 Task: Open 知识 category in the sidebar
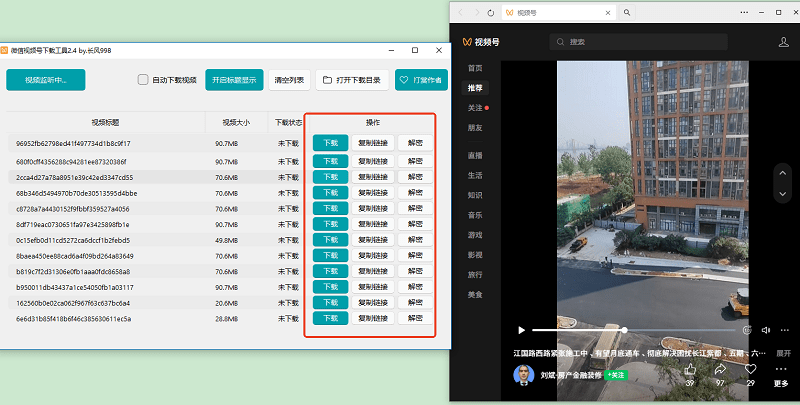point(475,195)
